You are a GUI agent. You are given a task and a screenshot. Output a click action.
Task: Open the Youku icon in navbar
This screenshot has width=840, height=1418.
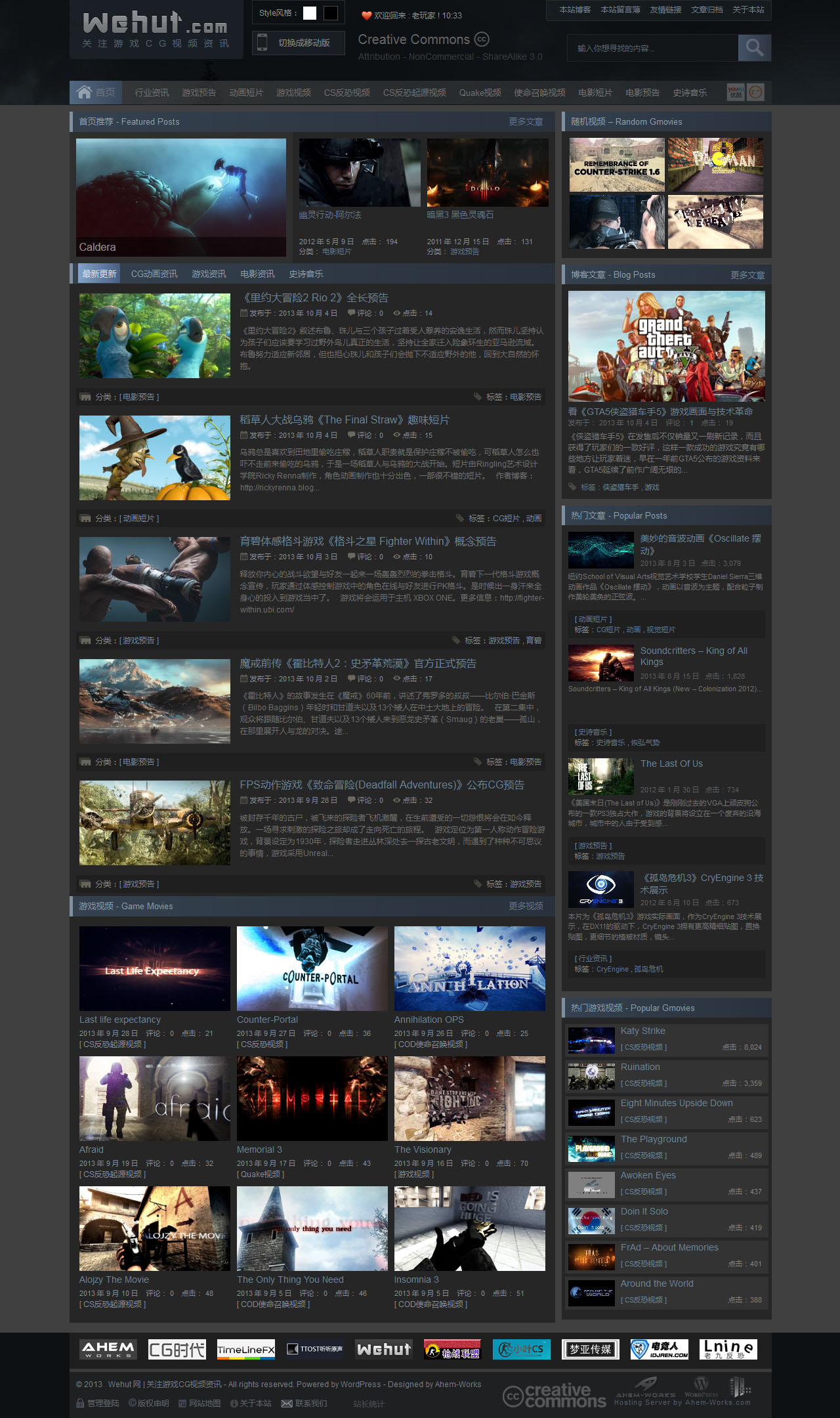tap(736, 93)
